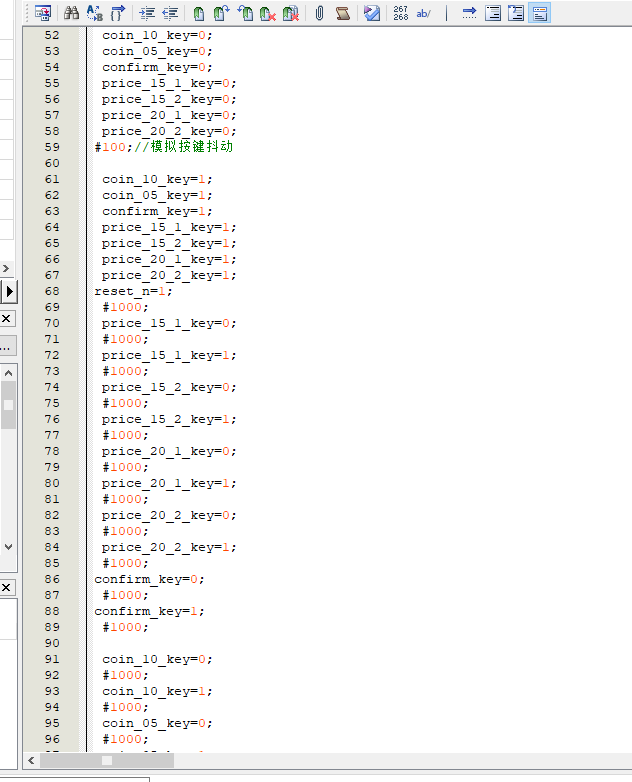Click line number 96 in the gutter
The image size is (632, 782).
click(52, 739)
